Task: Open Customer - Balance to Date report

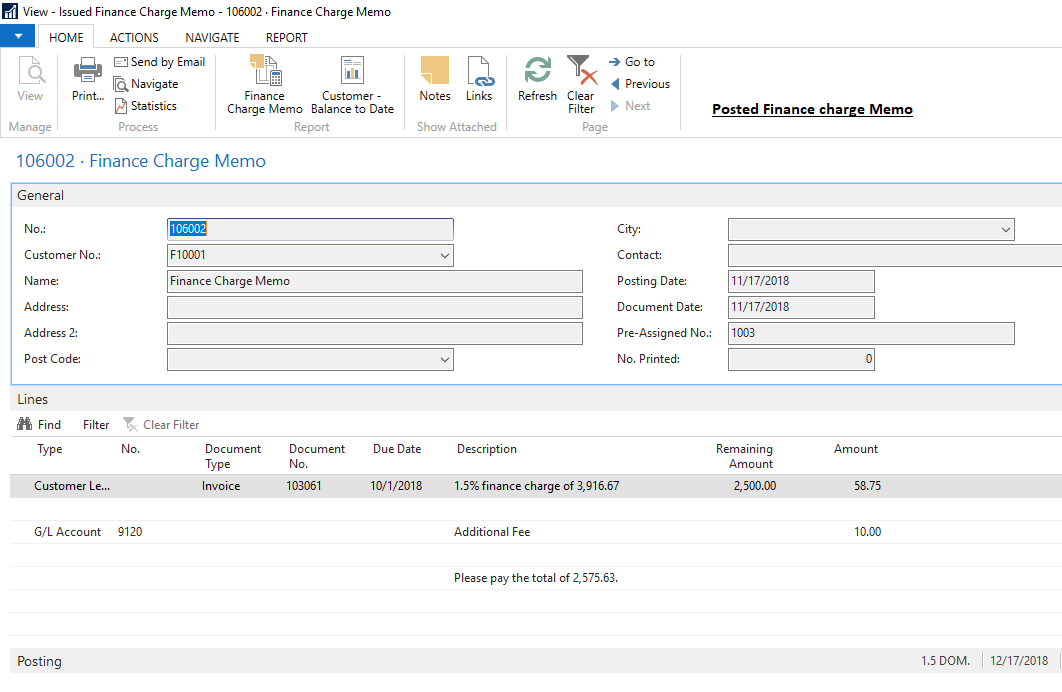Action: pyautogui.click(x=351, y=85)
